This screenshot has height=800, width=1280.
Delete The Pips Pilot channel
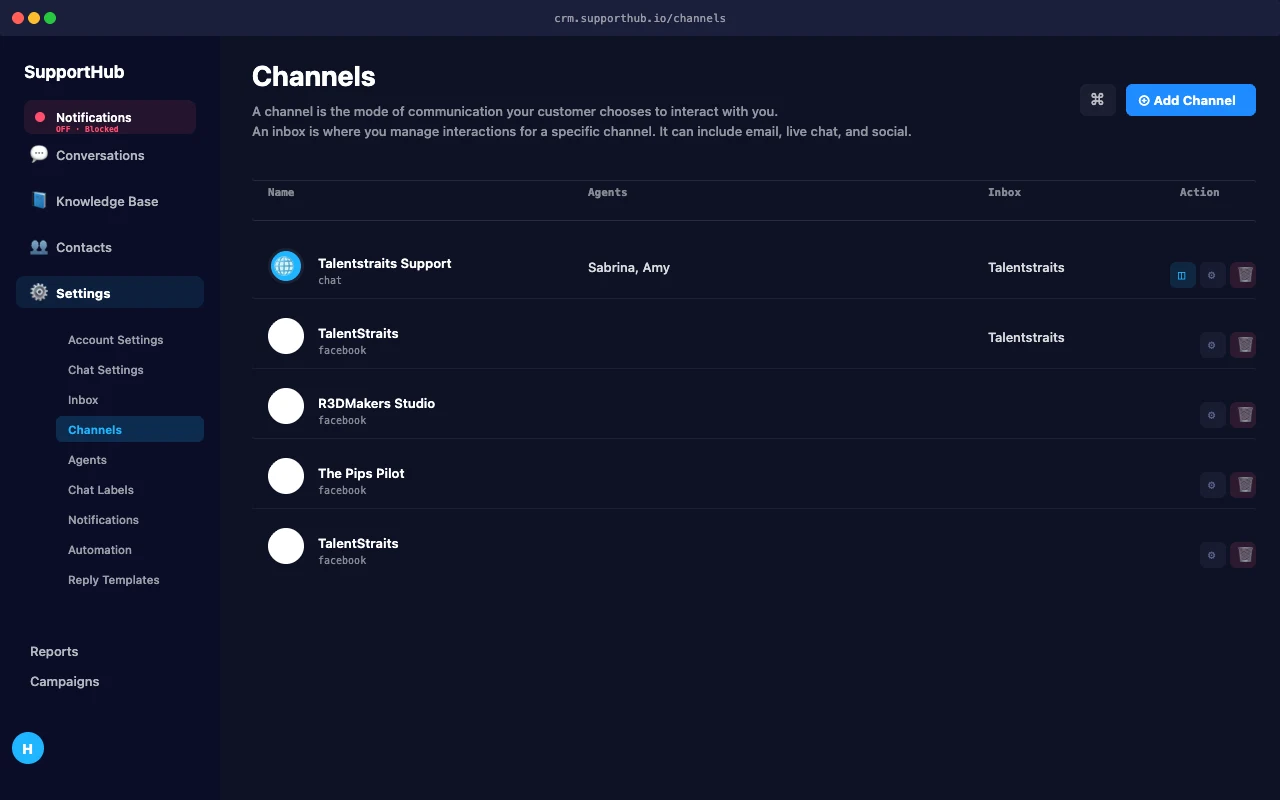coord(1243,484)
